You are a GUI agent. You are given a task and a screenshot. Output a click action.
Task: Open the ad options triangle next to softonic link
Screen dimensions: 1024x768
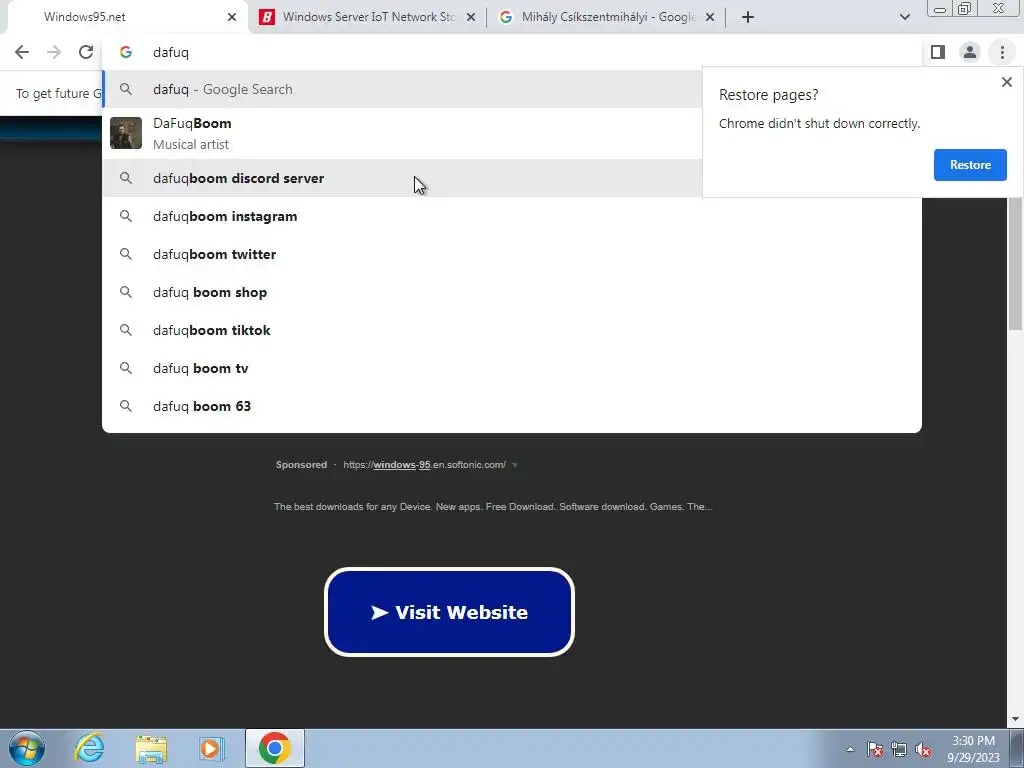pyautogui.click(x=515, y=465)
